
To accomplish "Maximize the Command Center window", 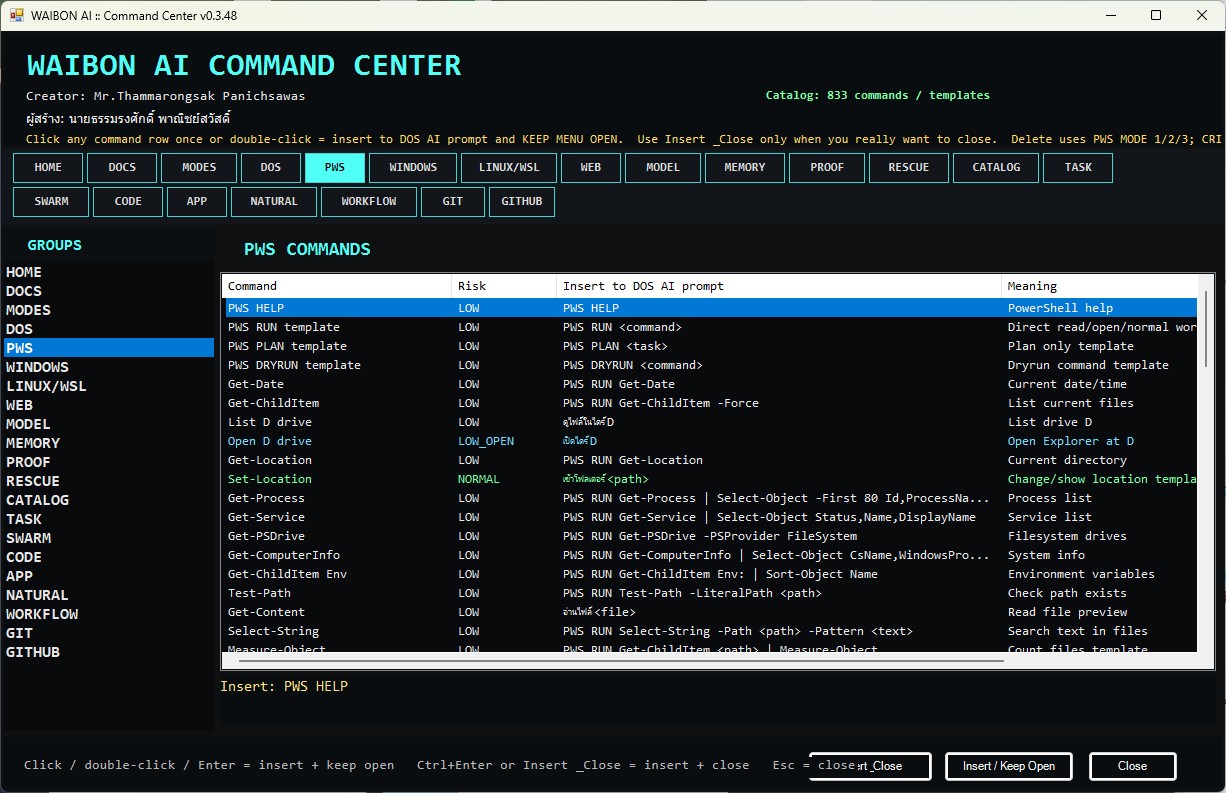I will click(x=1156, y=15).
